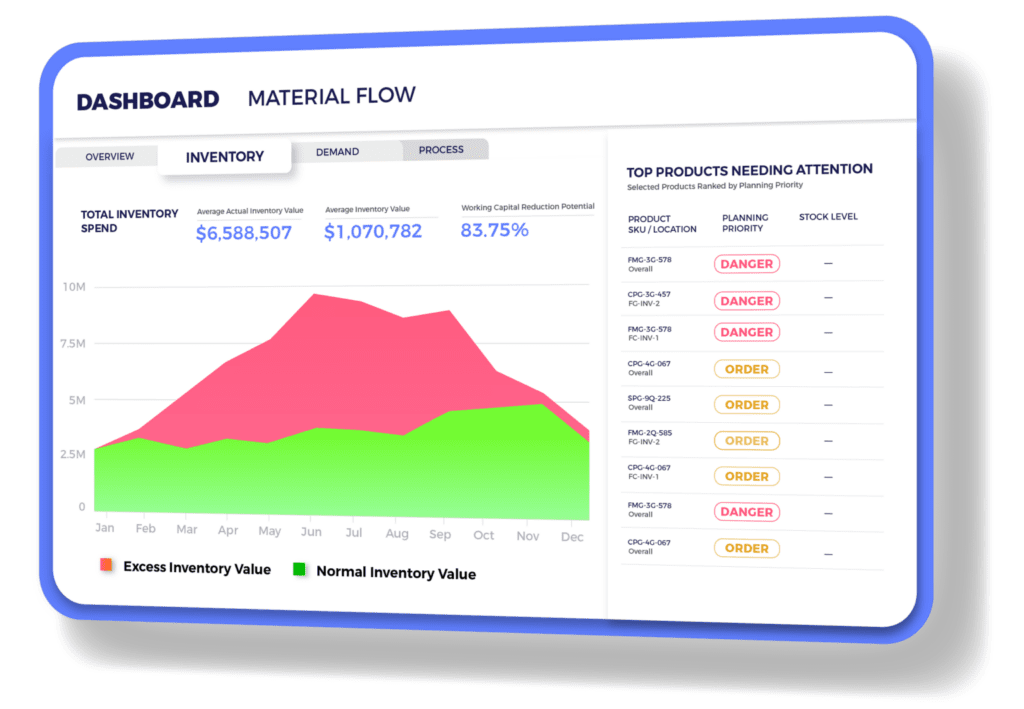Click the $6,588,507 actual inventory value

244,233
